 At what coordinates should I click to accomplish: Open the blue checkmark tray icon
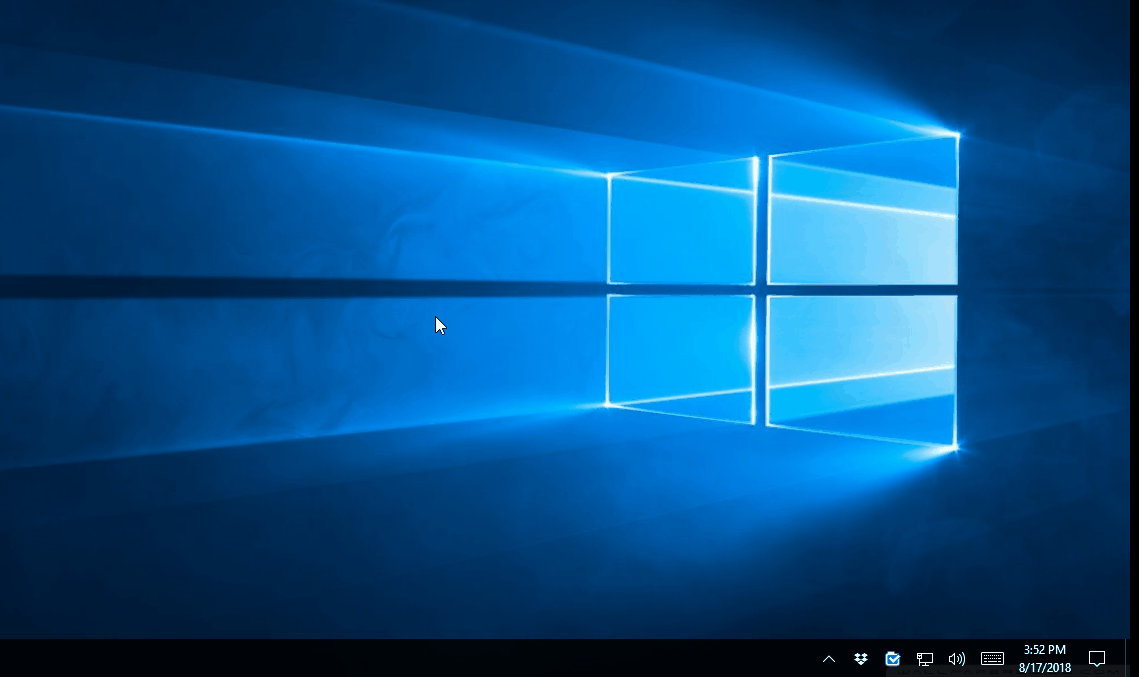point(893,659)
